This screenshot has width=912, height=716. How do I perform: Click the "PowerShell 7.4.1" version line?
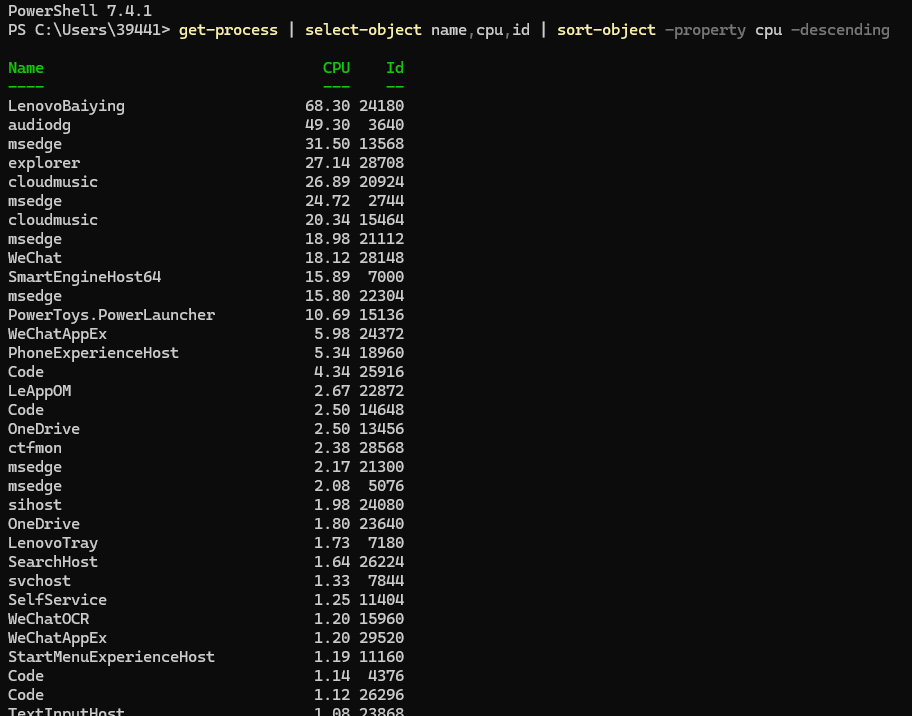tap(80, 10)
